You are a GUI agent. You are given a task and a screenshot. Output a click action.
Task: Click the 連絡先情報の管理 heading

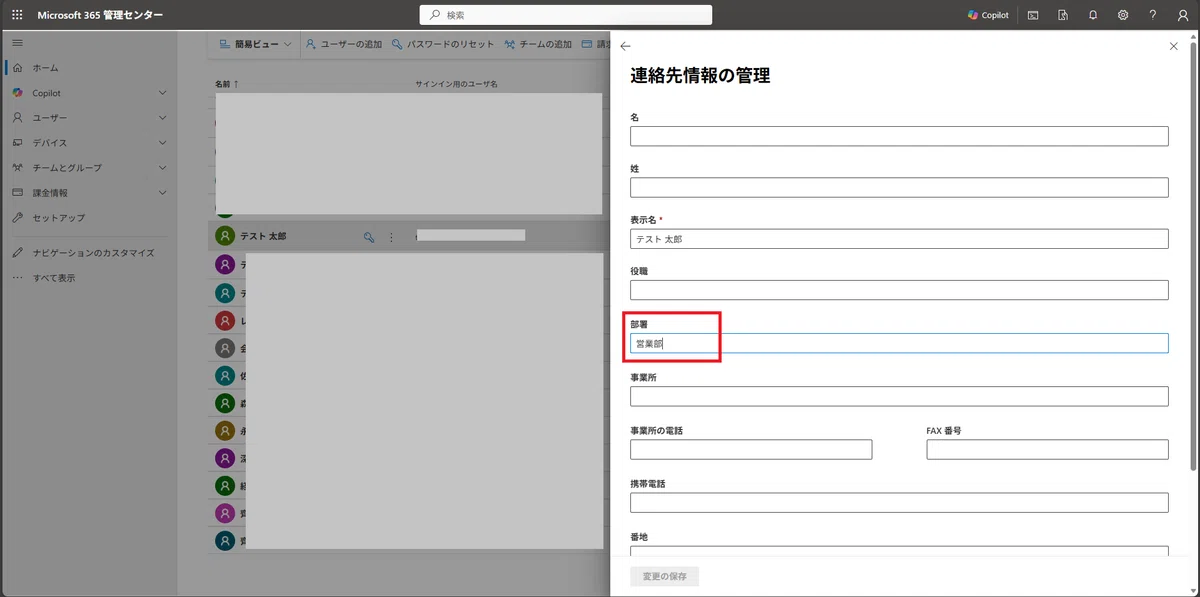click(700, 75)
